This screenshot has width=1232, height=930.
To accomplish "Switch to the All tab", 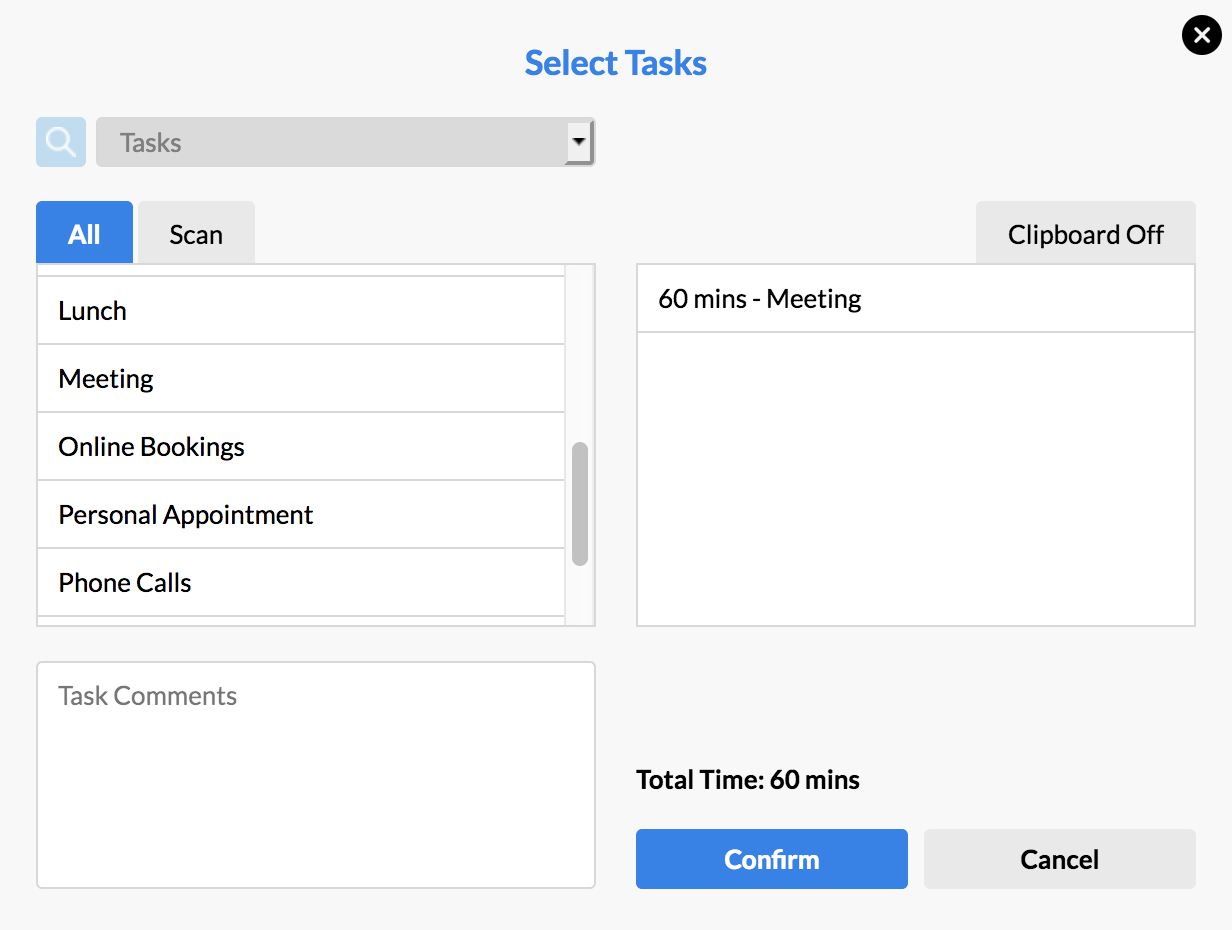I will [84, 233].
